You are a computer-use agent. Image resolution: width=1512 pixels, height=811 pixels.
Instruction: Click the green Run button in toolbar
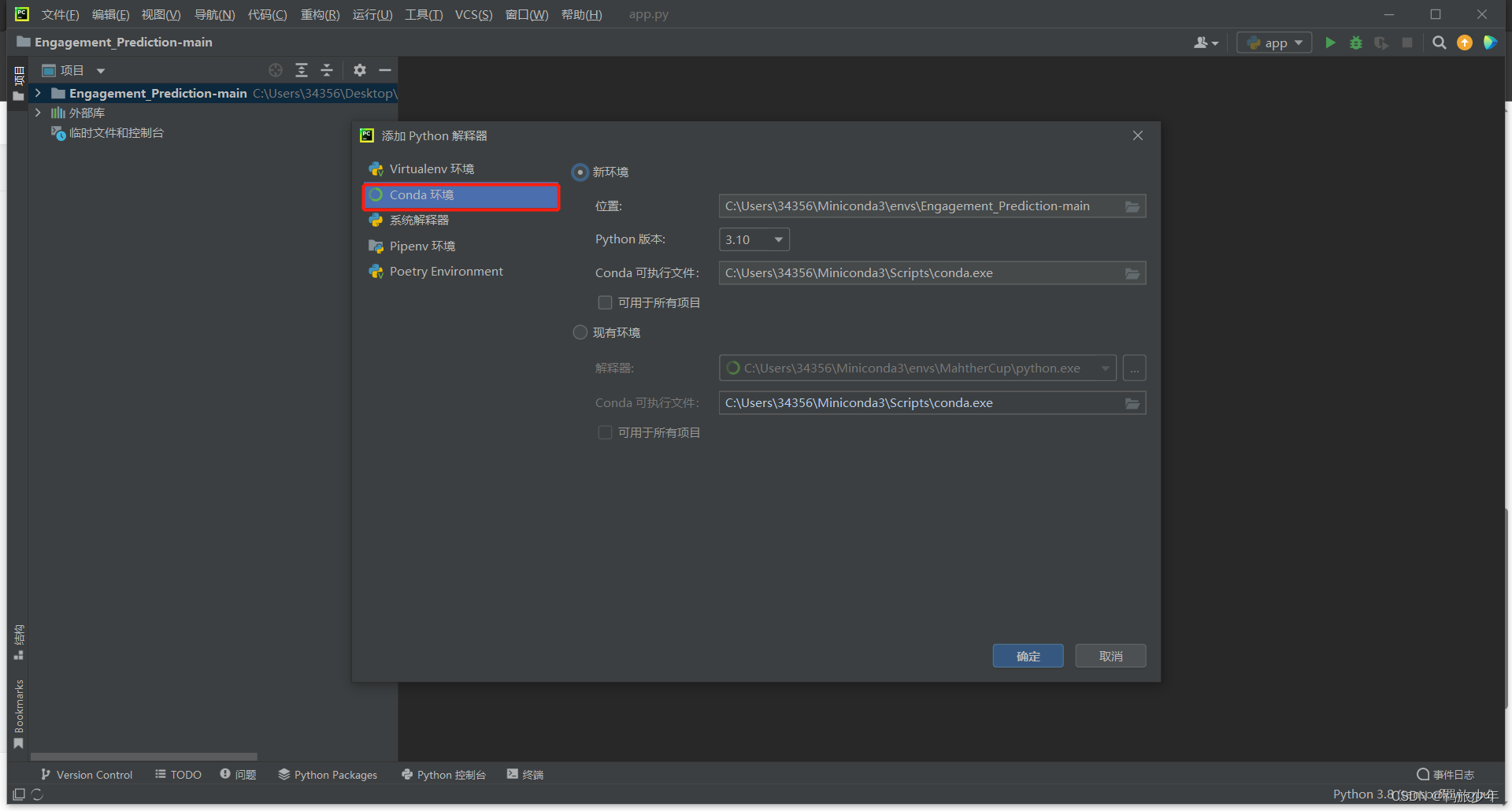click(x=1330, y=43)
